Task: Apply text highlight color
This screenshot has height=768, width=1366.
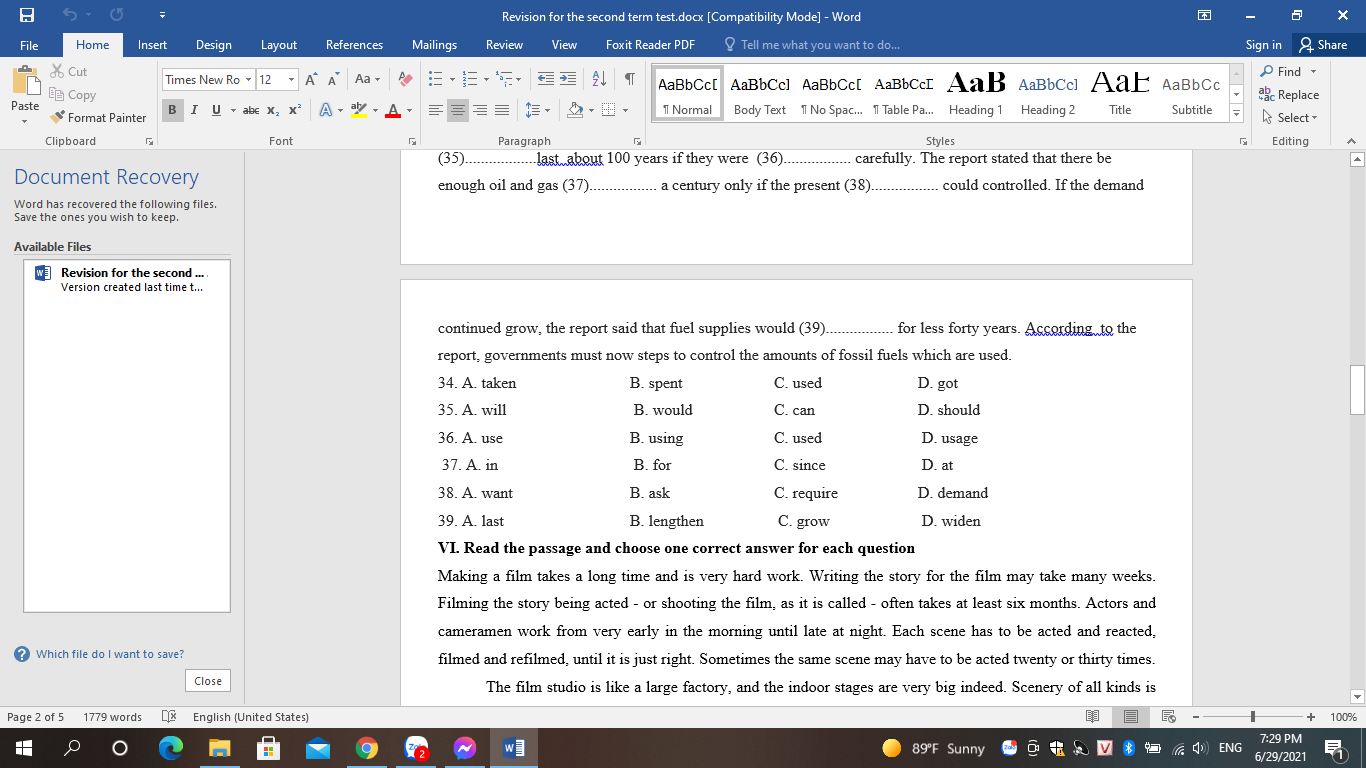Action: 357,110
